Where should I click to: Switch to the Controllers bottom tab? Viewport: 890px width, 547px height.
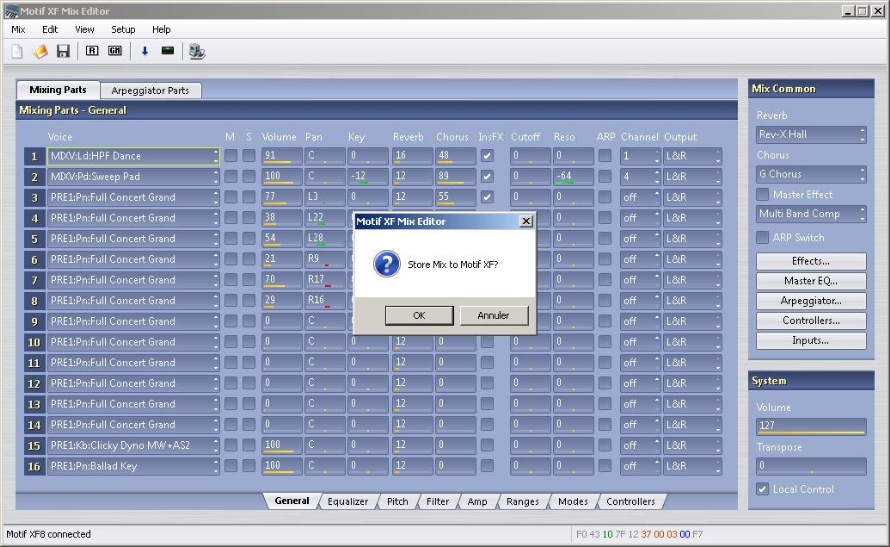point(631,502)
